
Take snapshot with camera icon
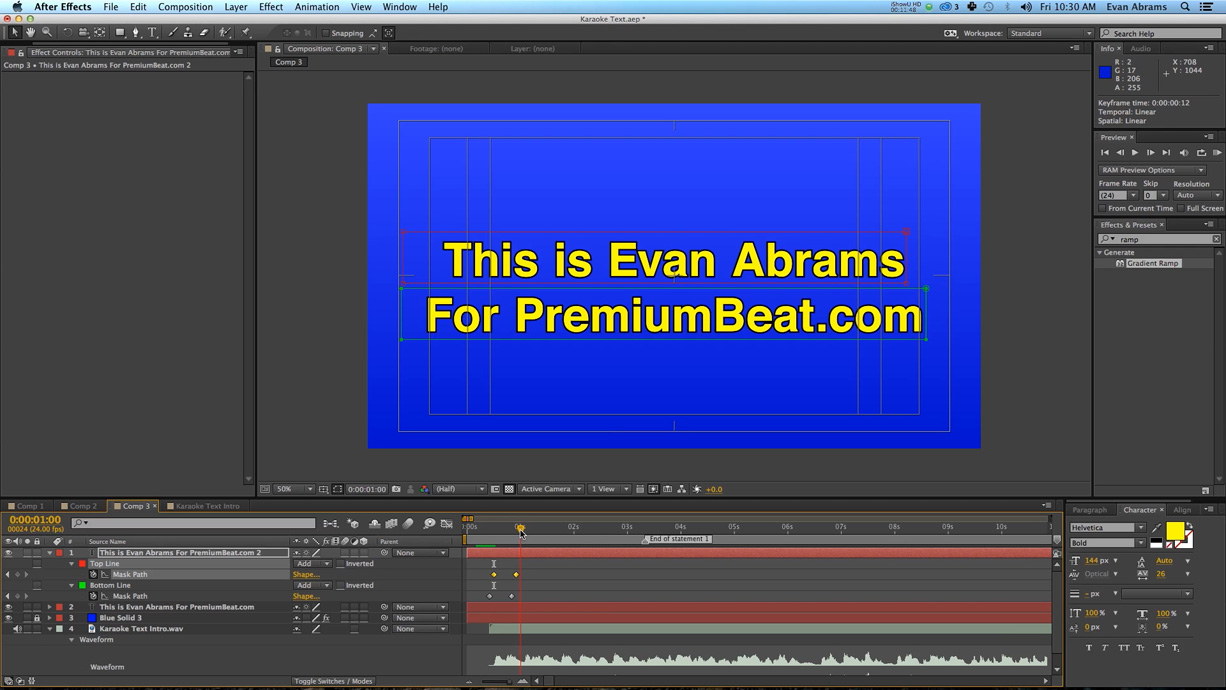396,489
